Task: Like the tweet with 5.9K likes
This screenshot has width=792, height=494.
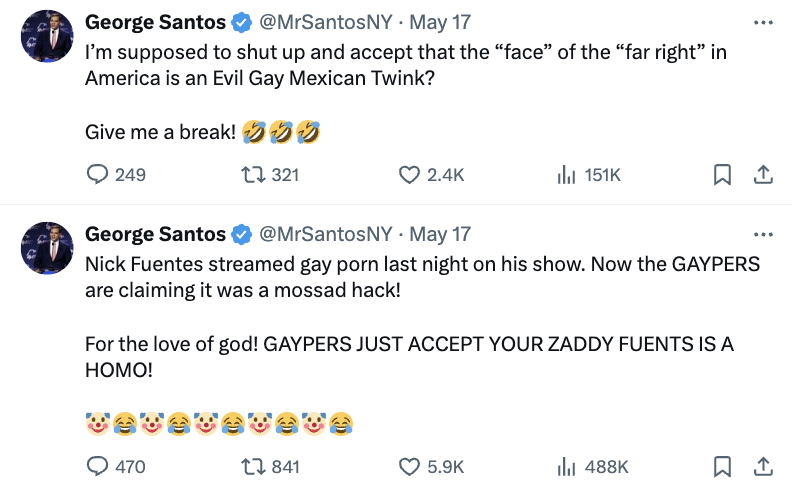Action: (409, 466)
